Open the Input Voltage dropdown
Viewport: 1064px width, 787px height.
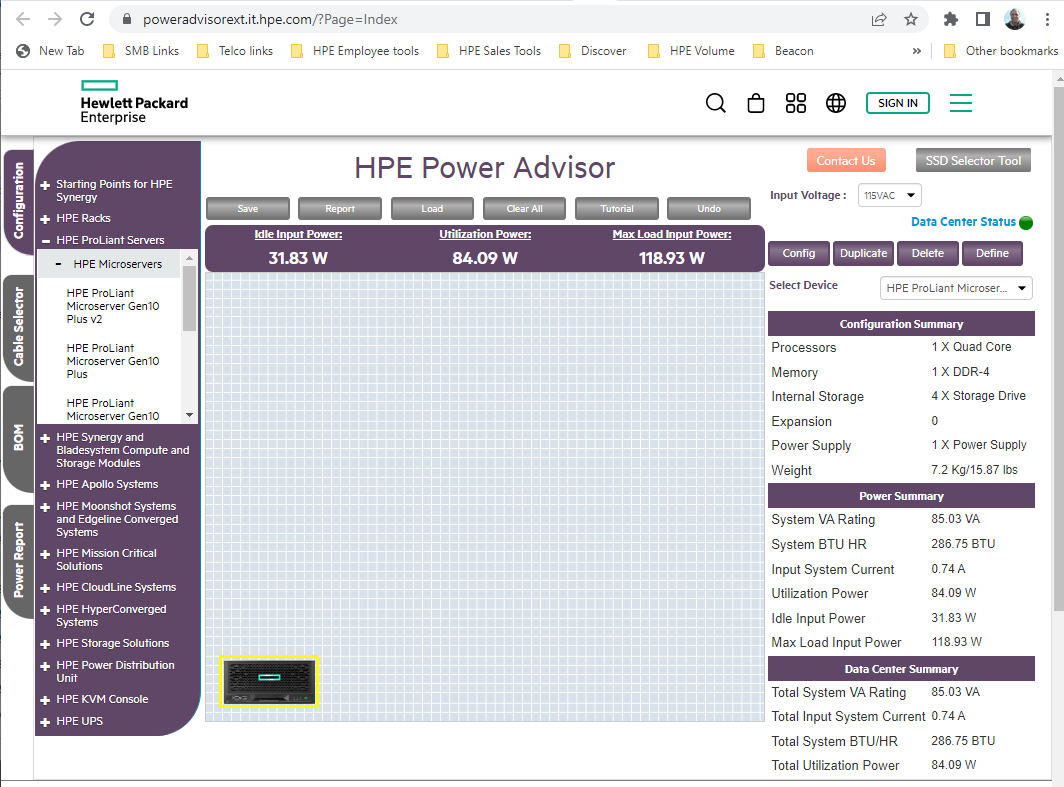coord(890,195)
